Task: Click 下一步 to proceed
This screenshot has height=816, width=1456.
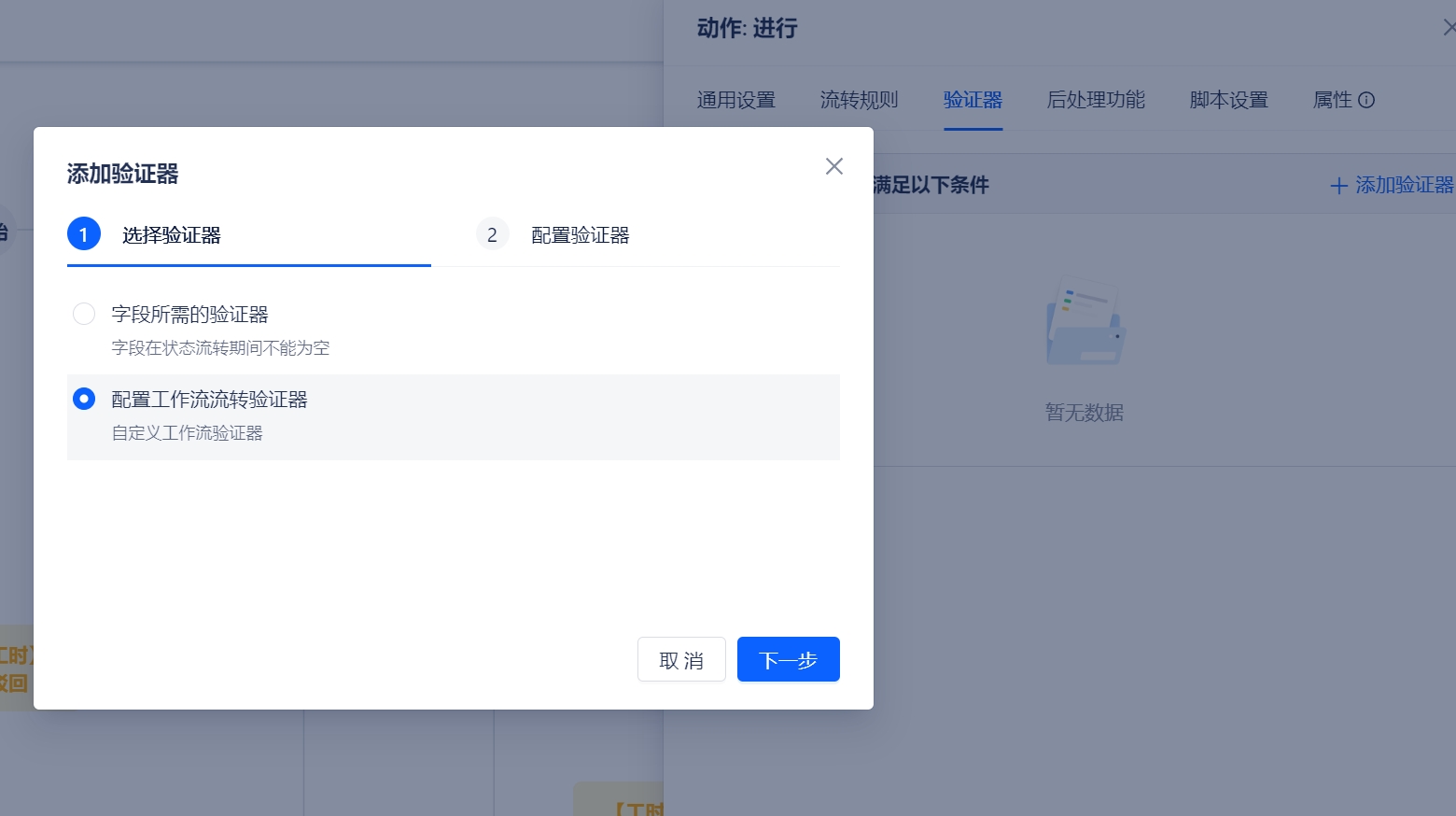Action: coord(788,659)
